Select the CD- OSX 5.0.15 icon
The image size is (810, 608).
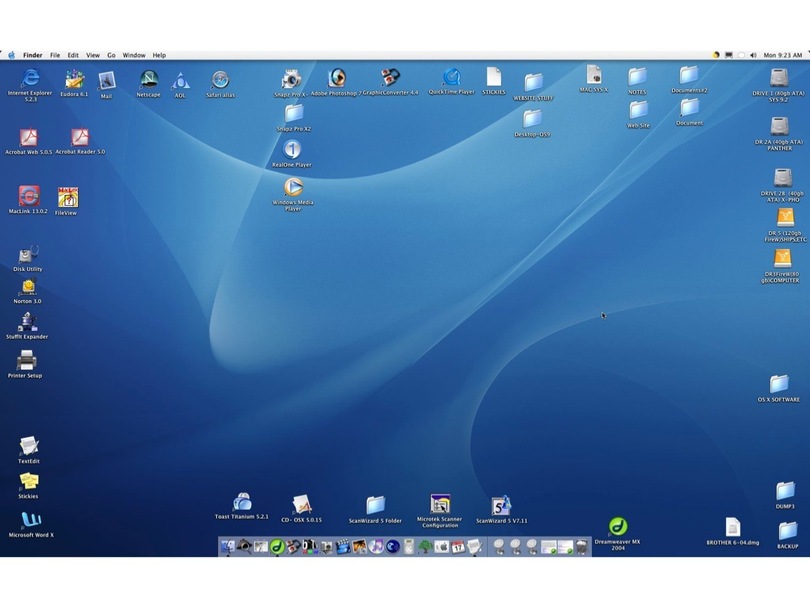302,505
